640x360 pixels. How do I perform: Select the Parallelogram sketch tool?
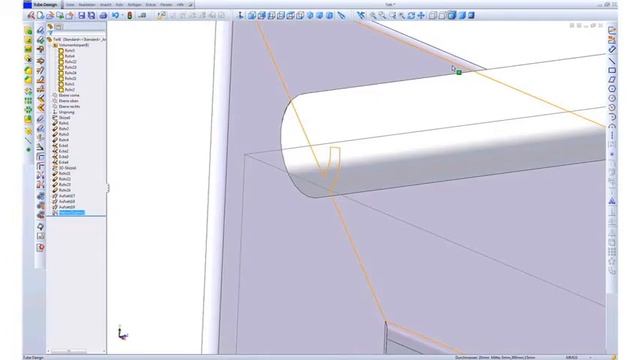[x=612, y=80]
